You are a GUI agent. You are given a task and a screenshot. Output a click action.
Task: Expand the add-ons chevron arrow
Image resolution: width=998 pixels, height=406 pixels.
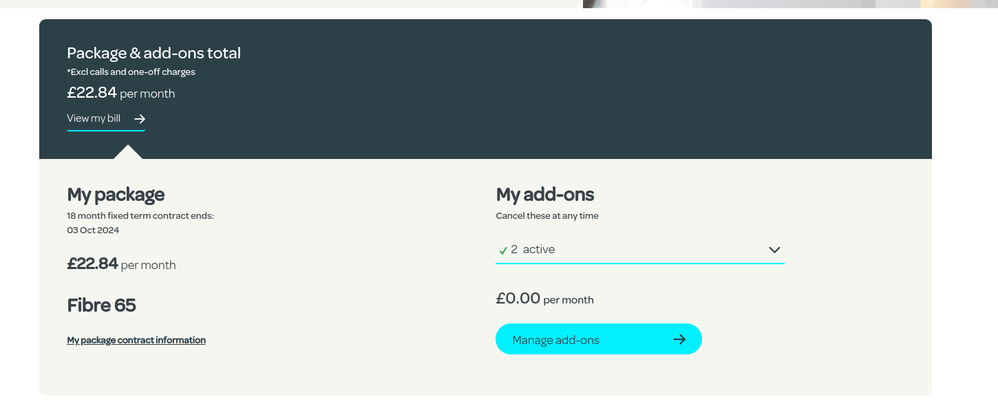(774, 250)
